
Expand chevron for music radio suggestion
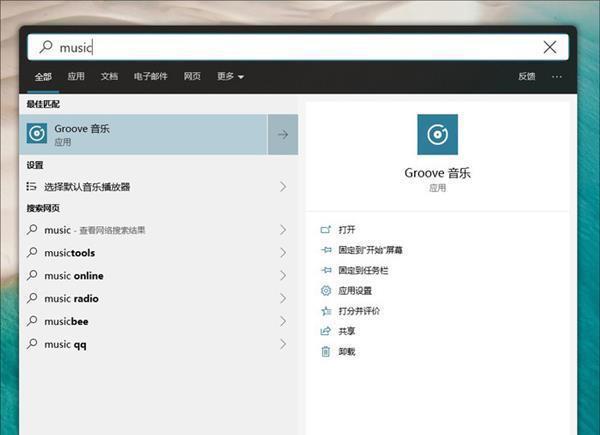(x=283, y=298)
